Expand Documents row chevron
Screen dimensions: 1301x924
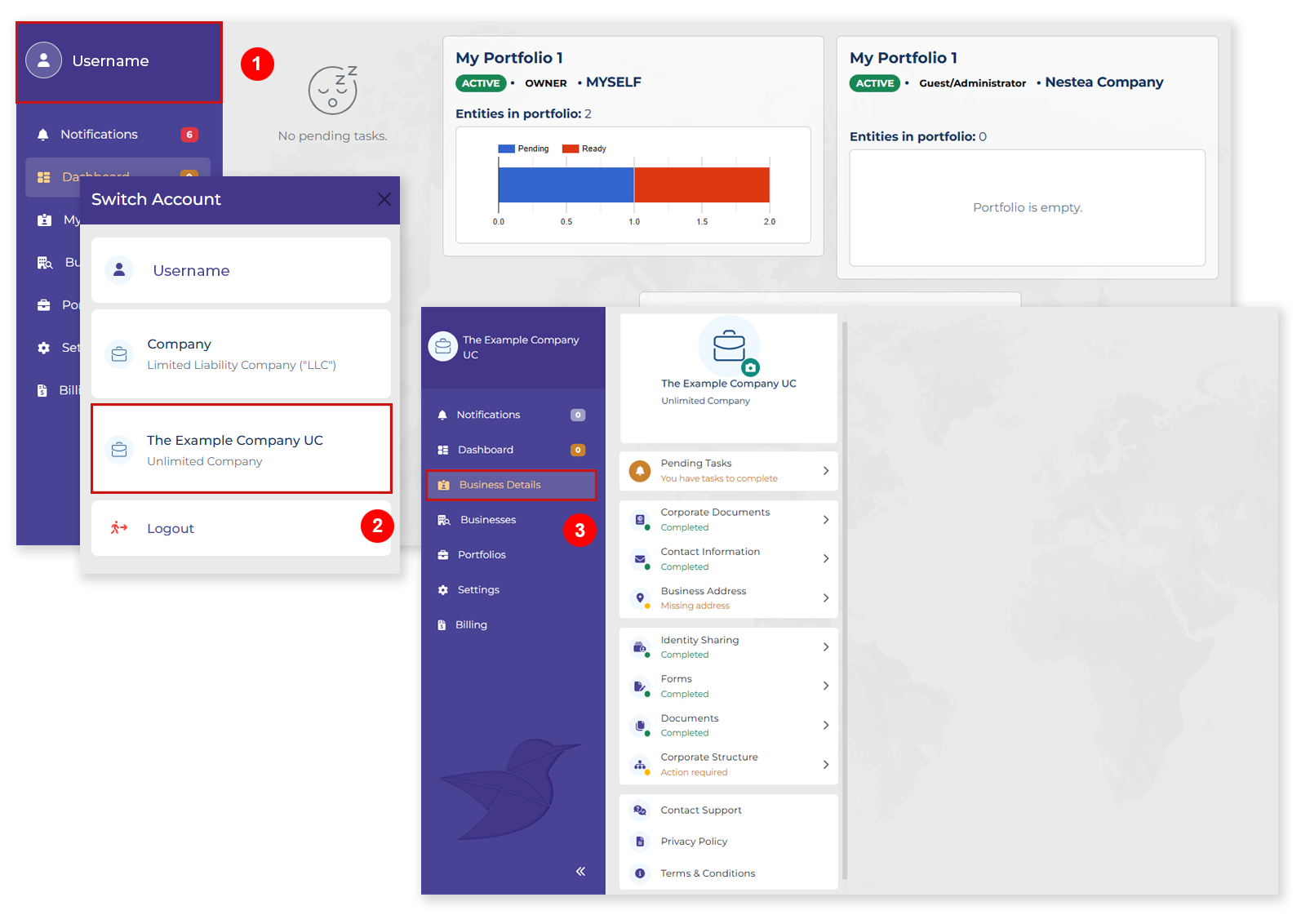click(x=826, y=726)
